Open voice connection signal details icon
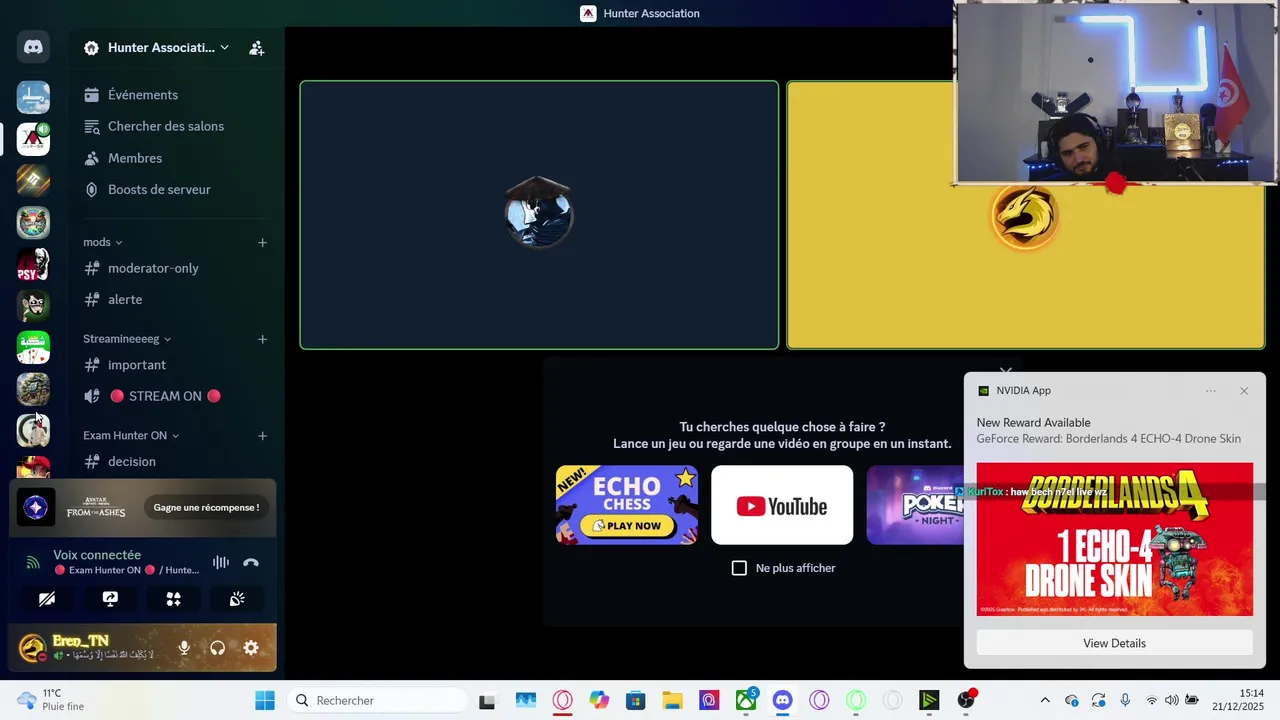 [33, 562]
